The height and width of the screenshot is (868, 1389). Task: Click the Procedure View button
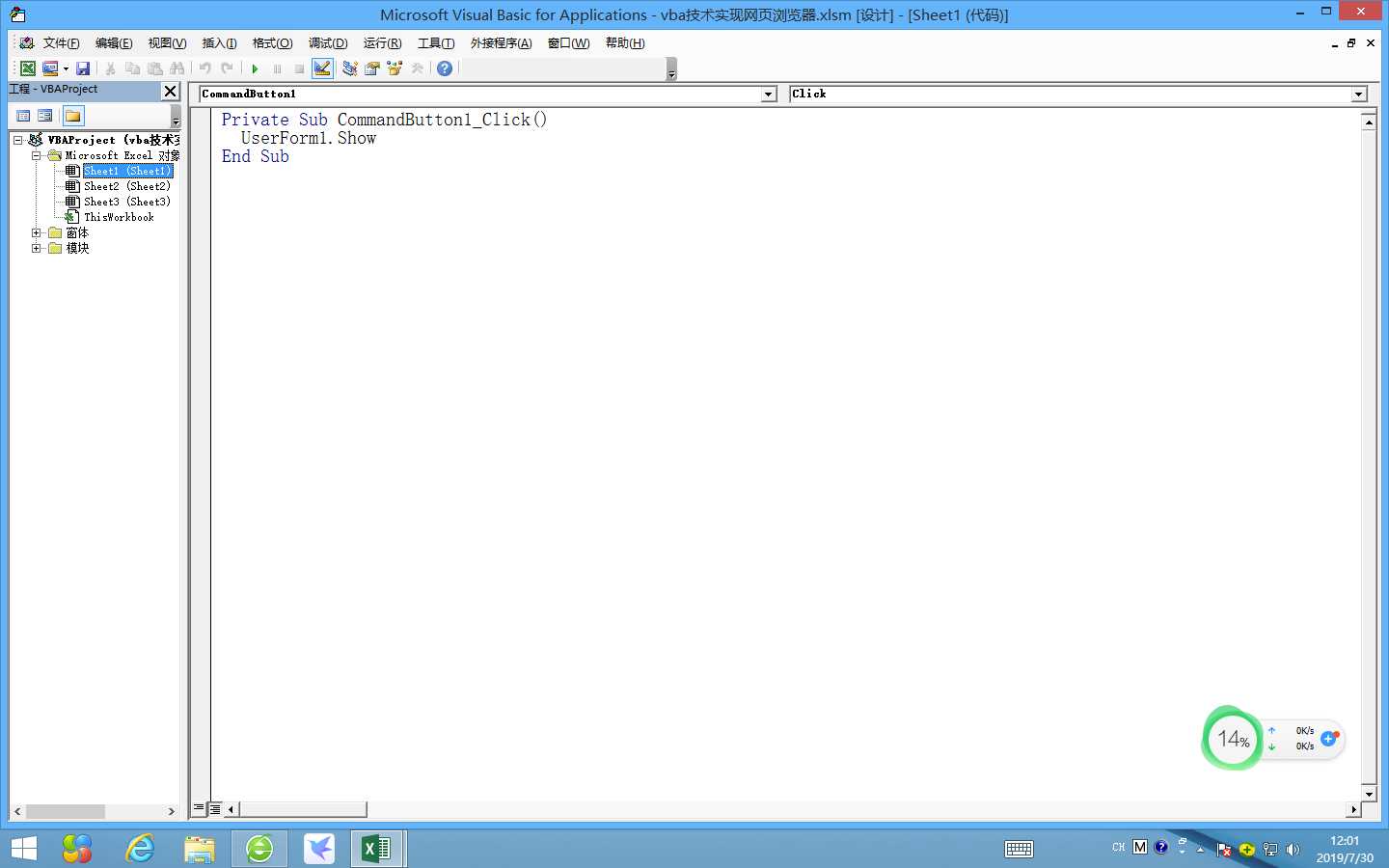click(199, 809)
